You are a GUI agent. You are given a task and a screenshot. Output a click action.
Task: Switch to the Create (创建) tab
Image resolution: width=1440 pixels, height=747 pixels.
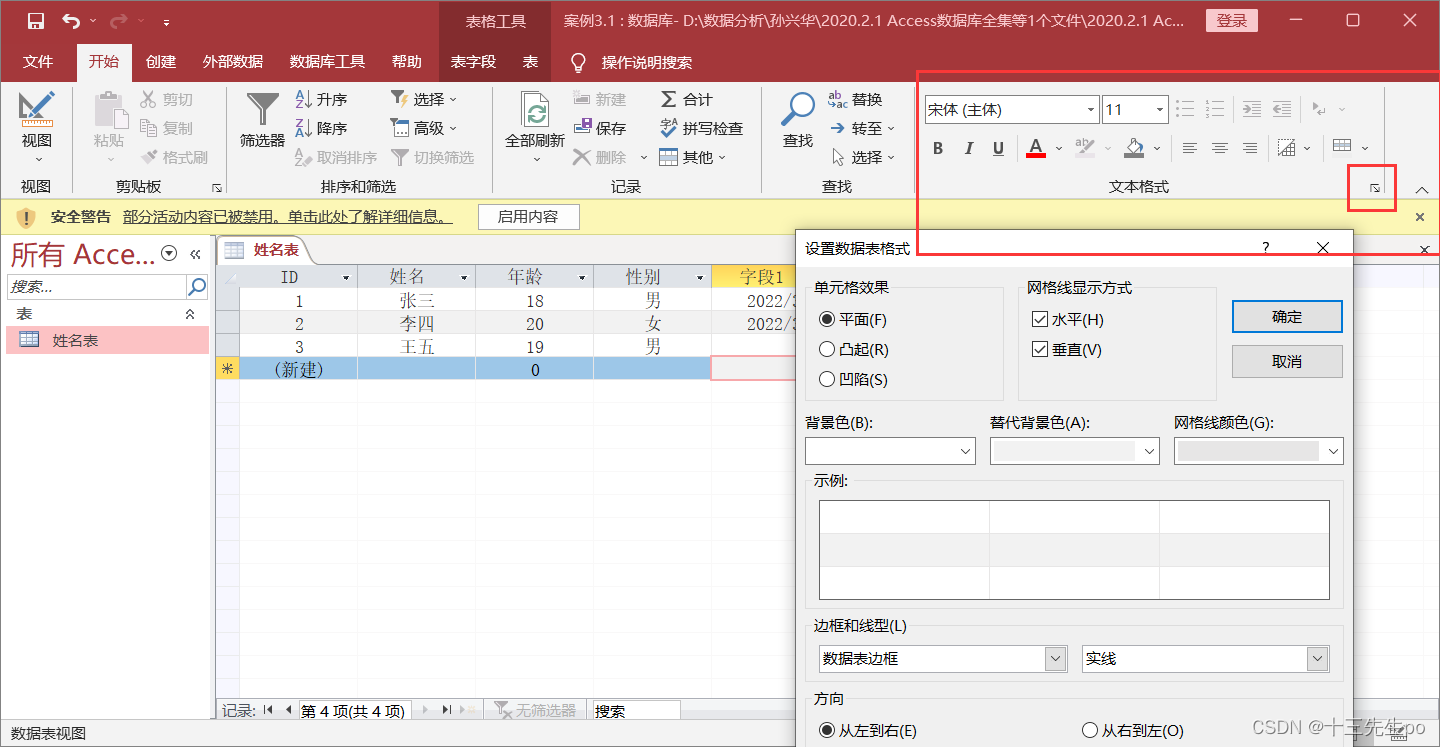click(x=161, y=62)
